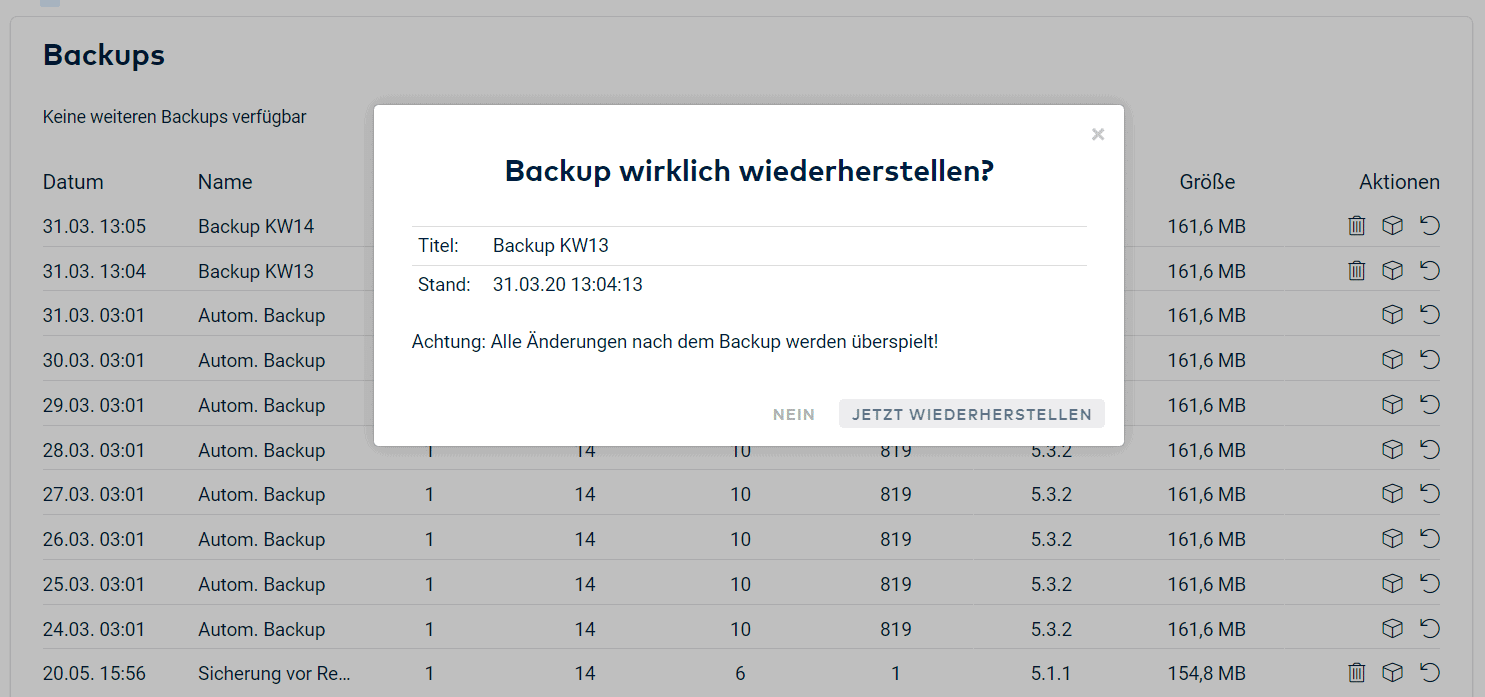Click the package icon in the 28.03. row
Image resolution: width=1485 pixels, height=697 pixels.
(1392, 449)
